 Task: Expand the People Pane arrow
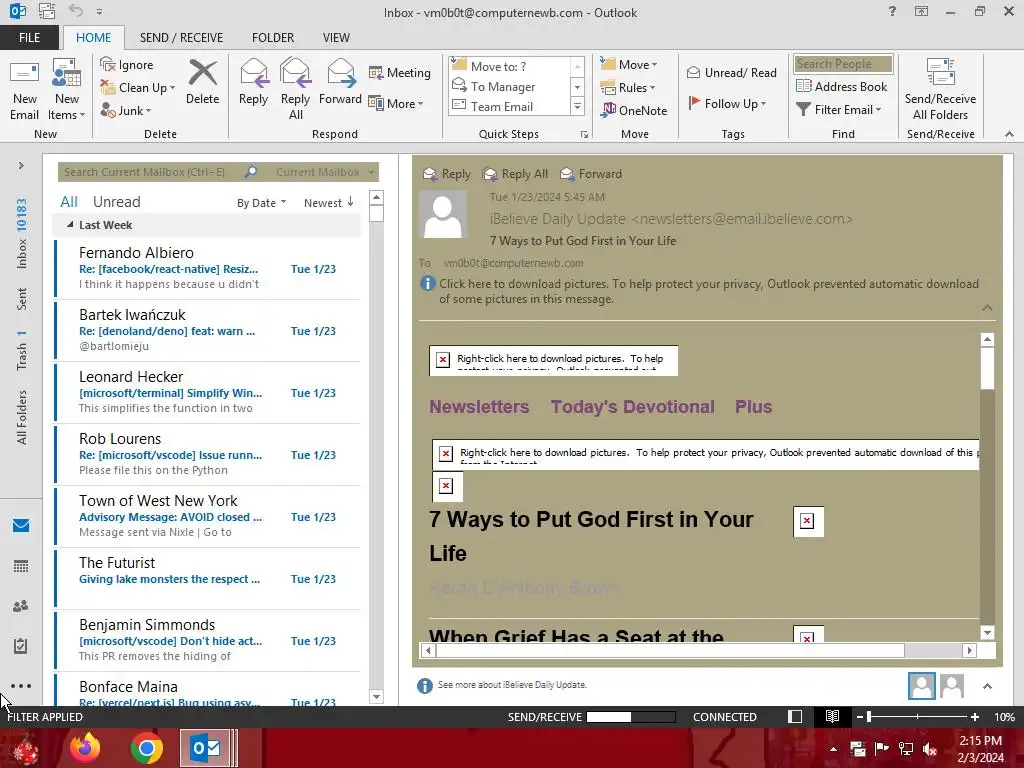point(987,686)
